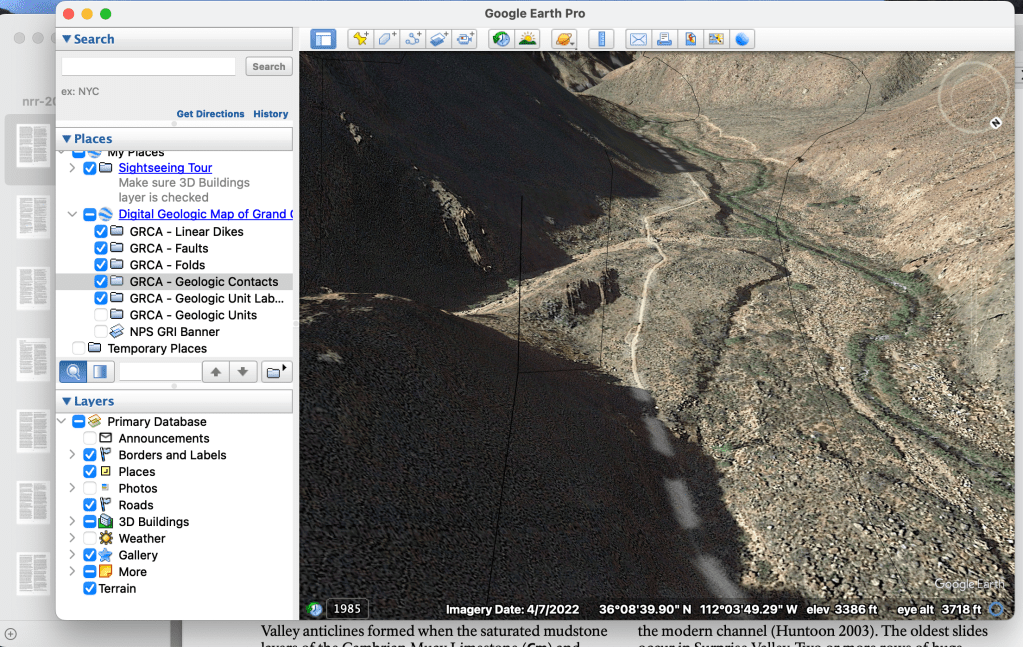The image size is (1023, 647).
Task: Open the Get Directions link
Action: 210,114
